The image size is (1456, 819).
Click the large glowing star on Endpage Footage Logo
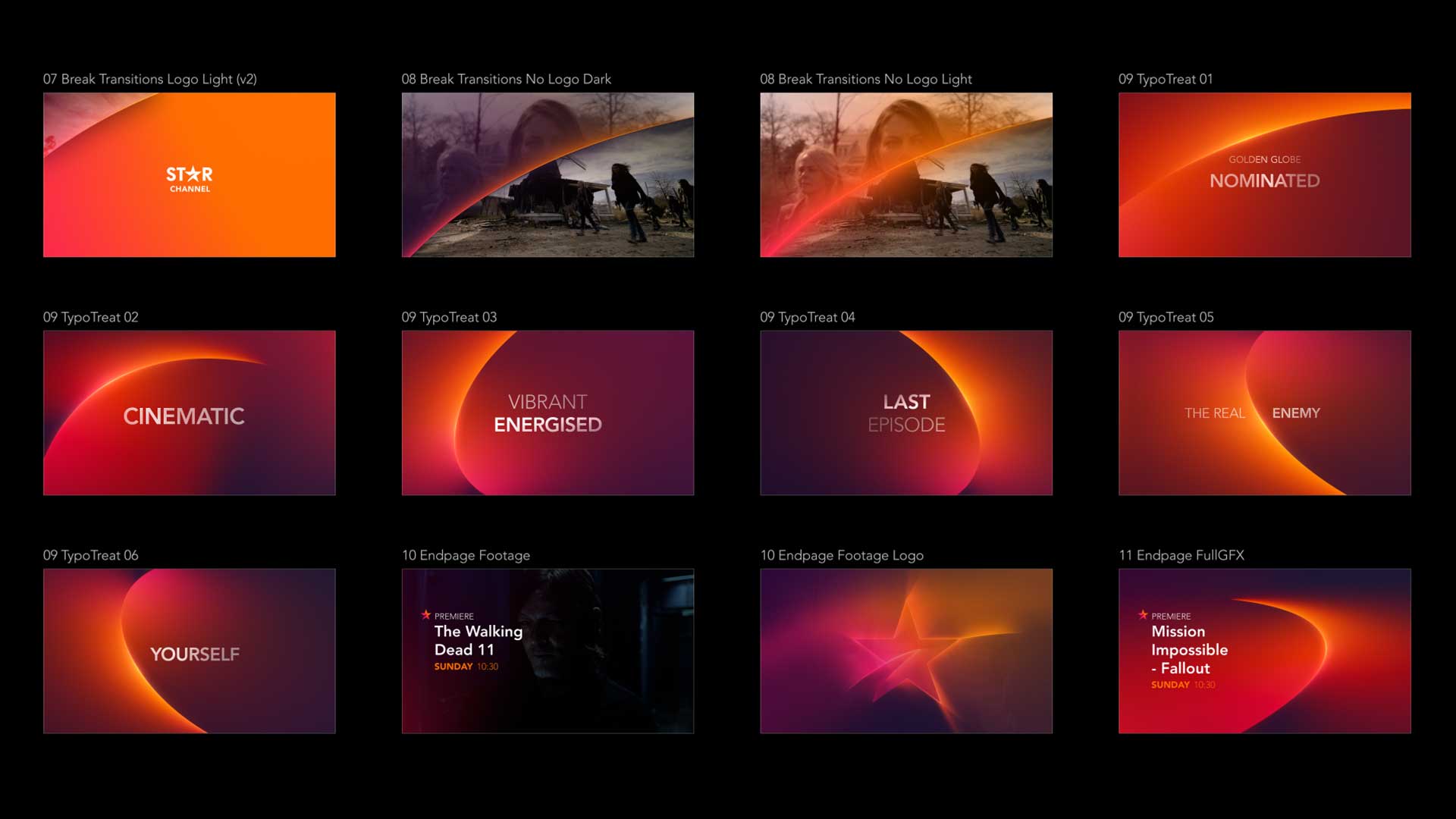[x=906, y=651]
